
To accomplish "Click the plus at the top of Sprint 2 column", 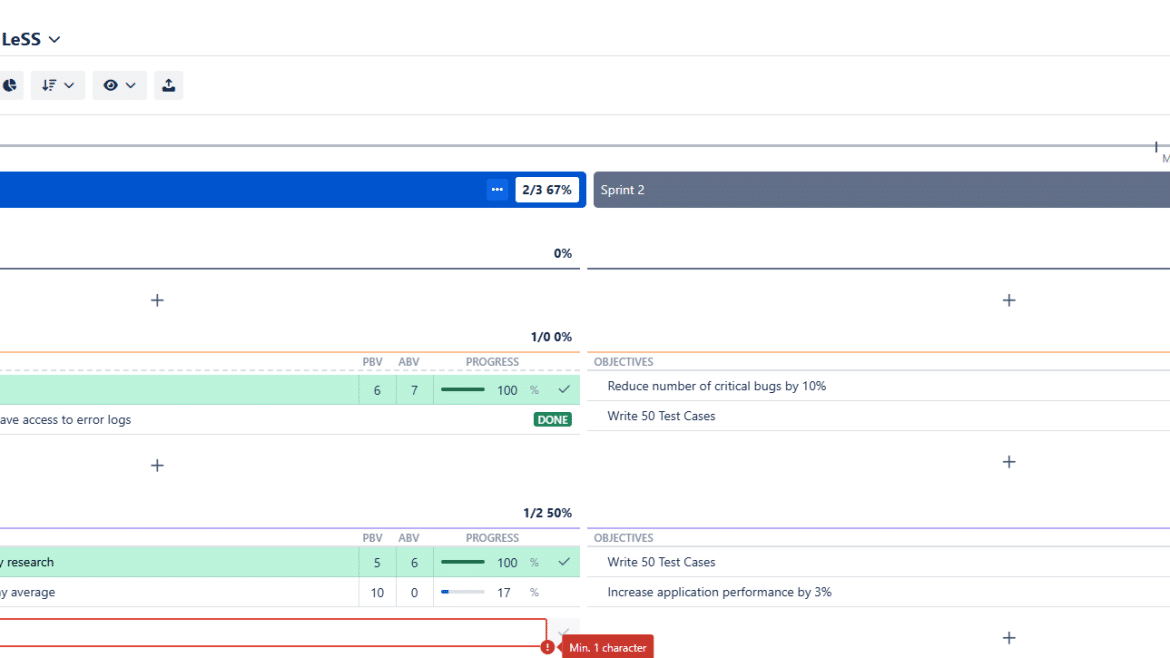I will [1008, 300].
